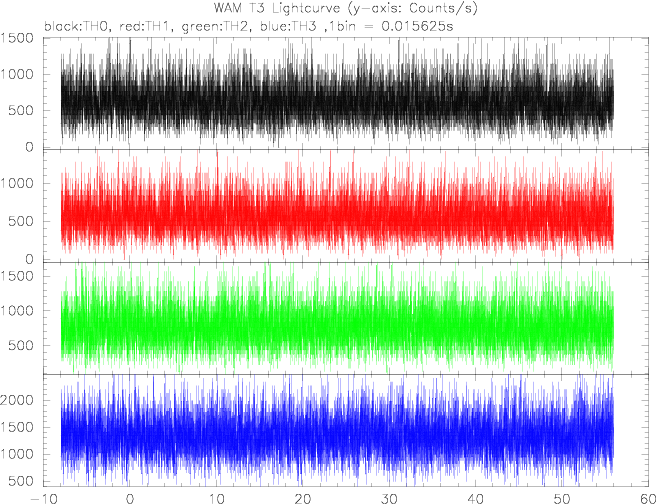
Task: Click the x-axis label '30'
Action: coord(389,499)
